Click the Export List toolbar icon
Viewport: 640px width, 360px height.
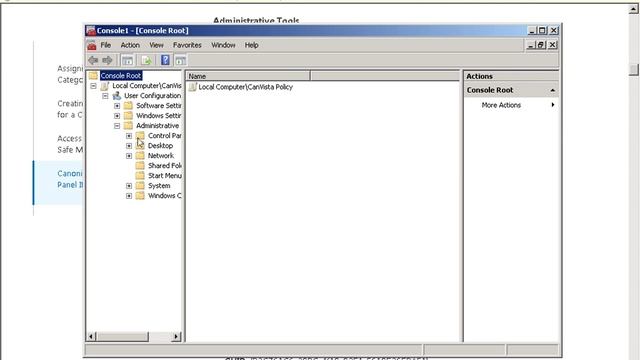coord(146,60)
